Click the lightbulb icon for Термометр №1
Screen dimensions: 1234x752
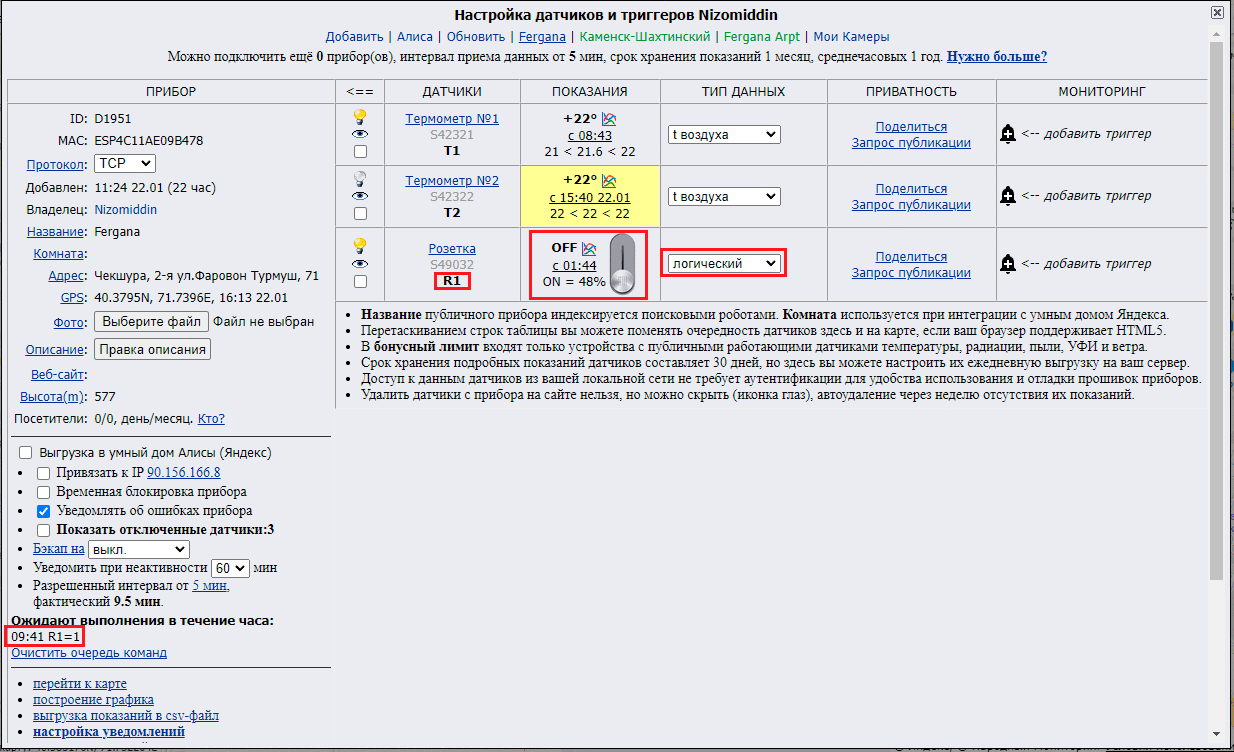tap(360, 117)
